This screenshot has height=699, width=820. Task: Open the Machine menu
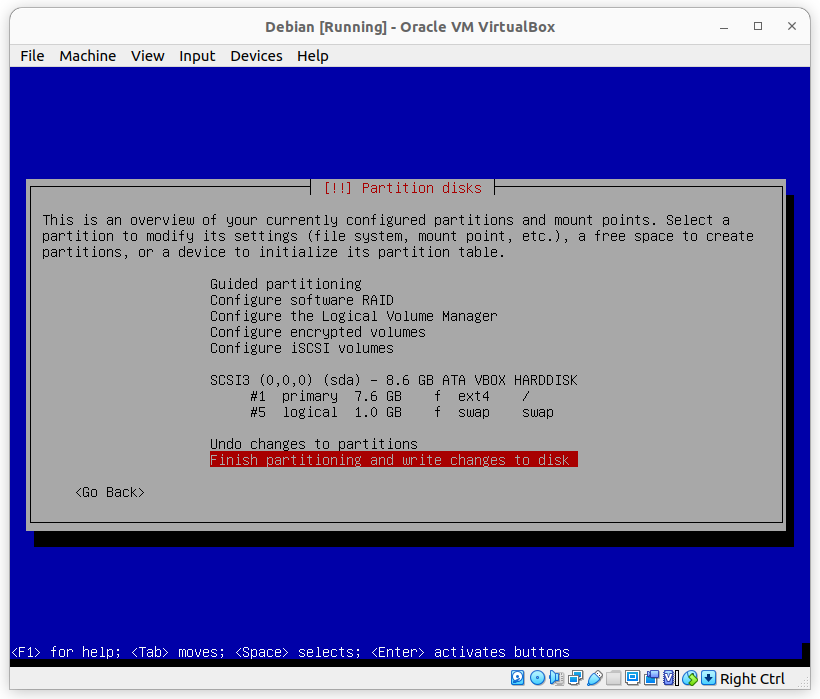(x=87, y=56)
